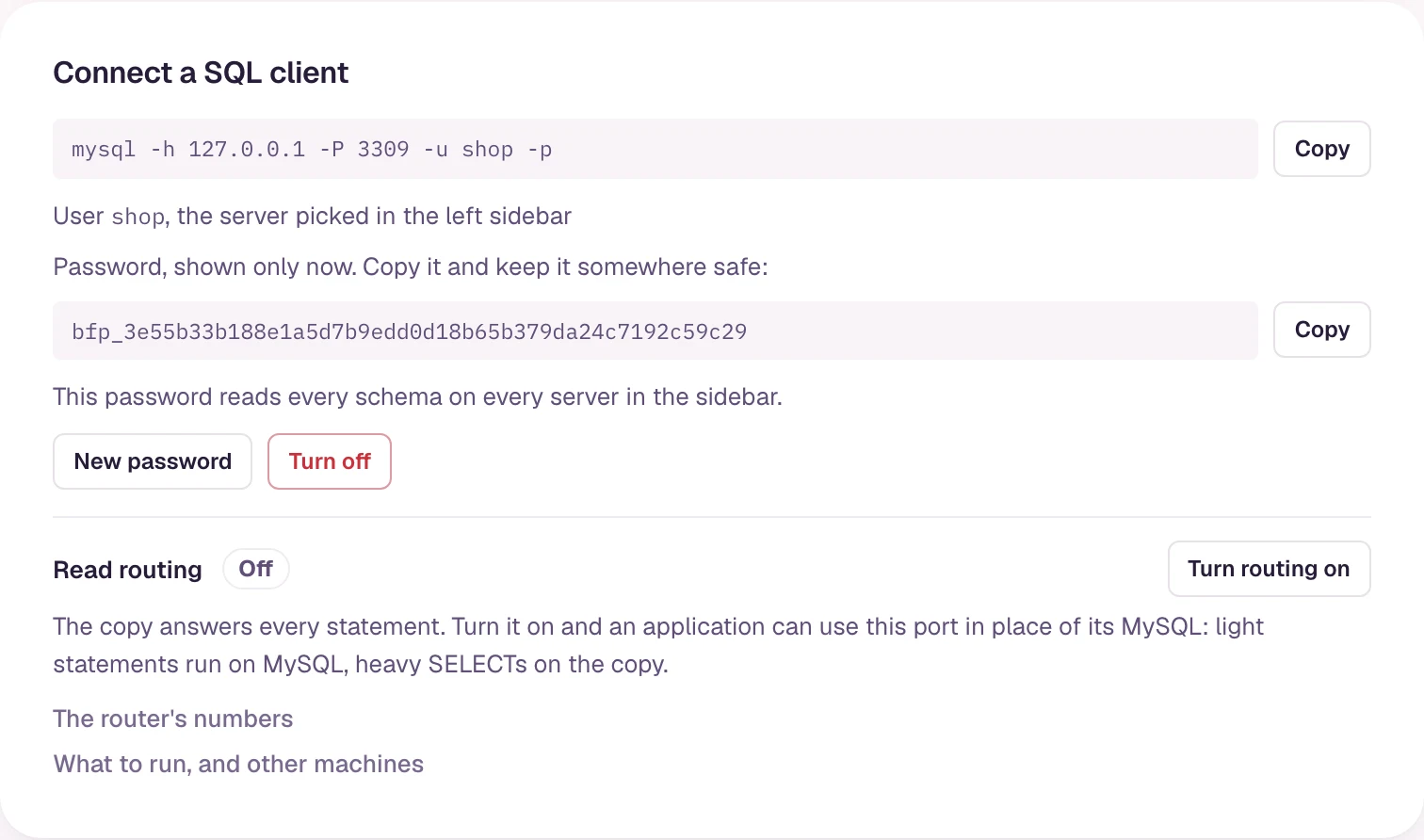Select the mysql -h 127.0.0.1 command text
Image resolution: width=1424 pixels, height=840 pixels.
pos(312,150)
